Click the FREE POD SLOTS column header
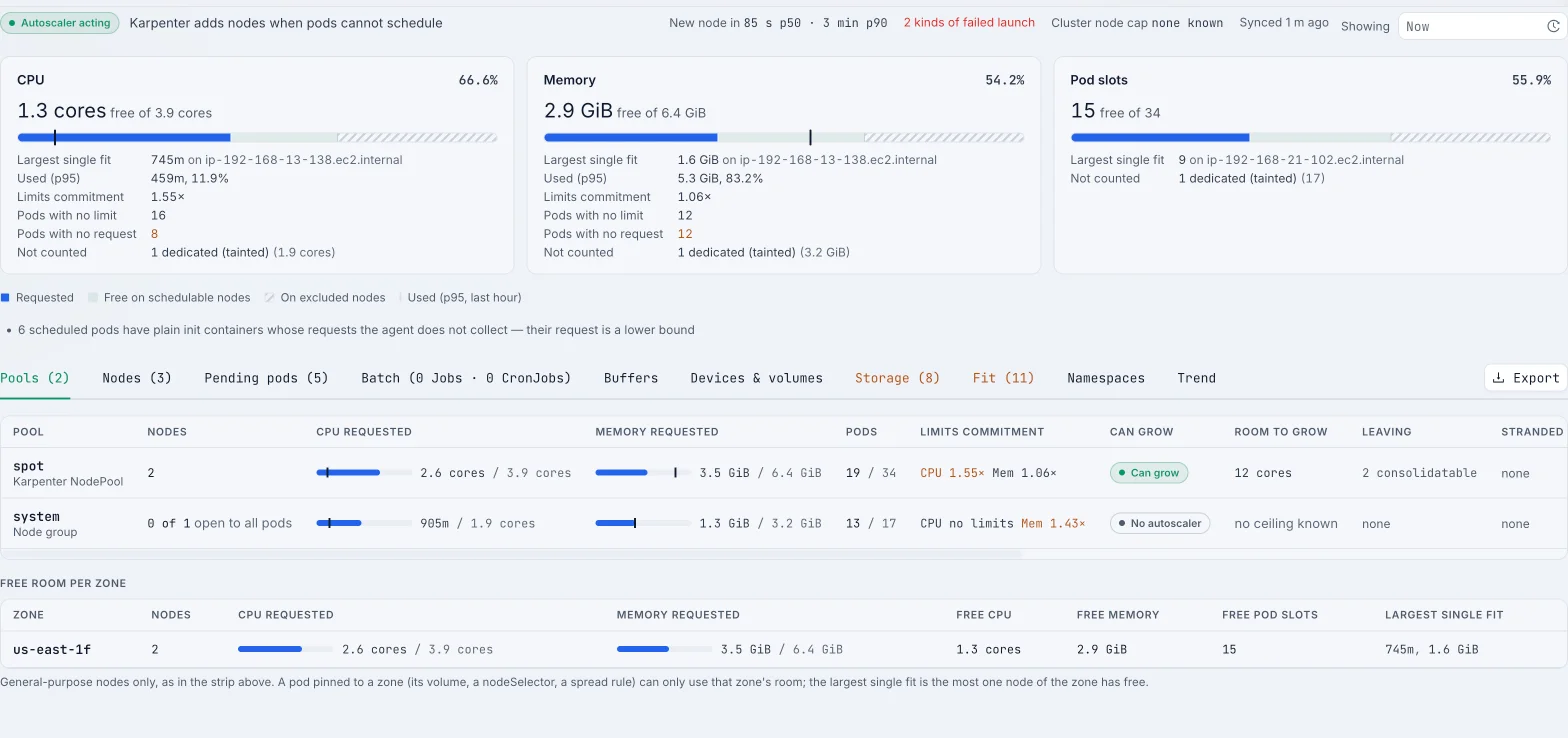 (1270, 615)
